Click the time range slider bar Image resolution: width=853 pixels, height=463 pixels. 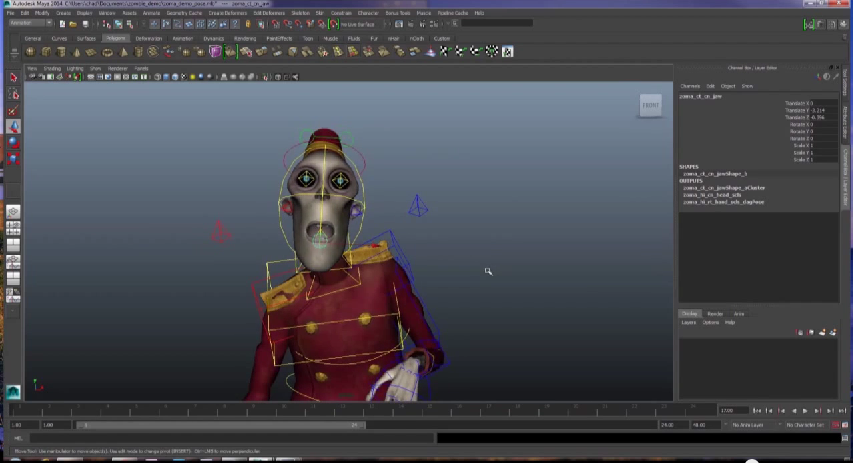[x=220, y=425]
